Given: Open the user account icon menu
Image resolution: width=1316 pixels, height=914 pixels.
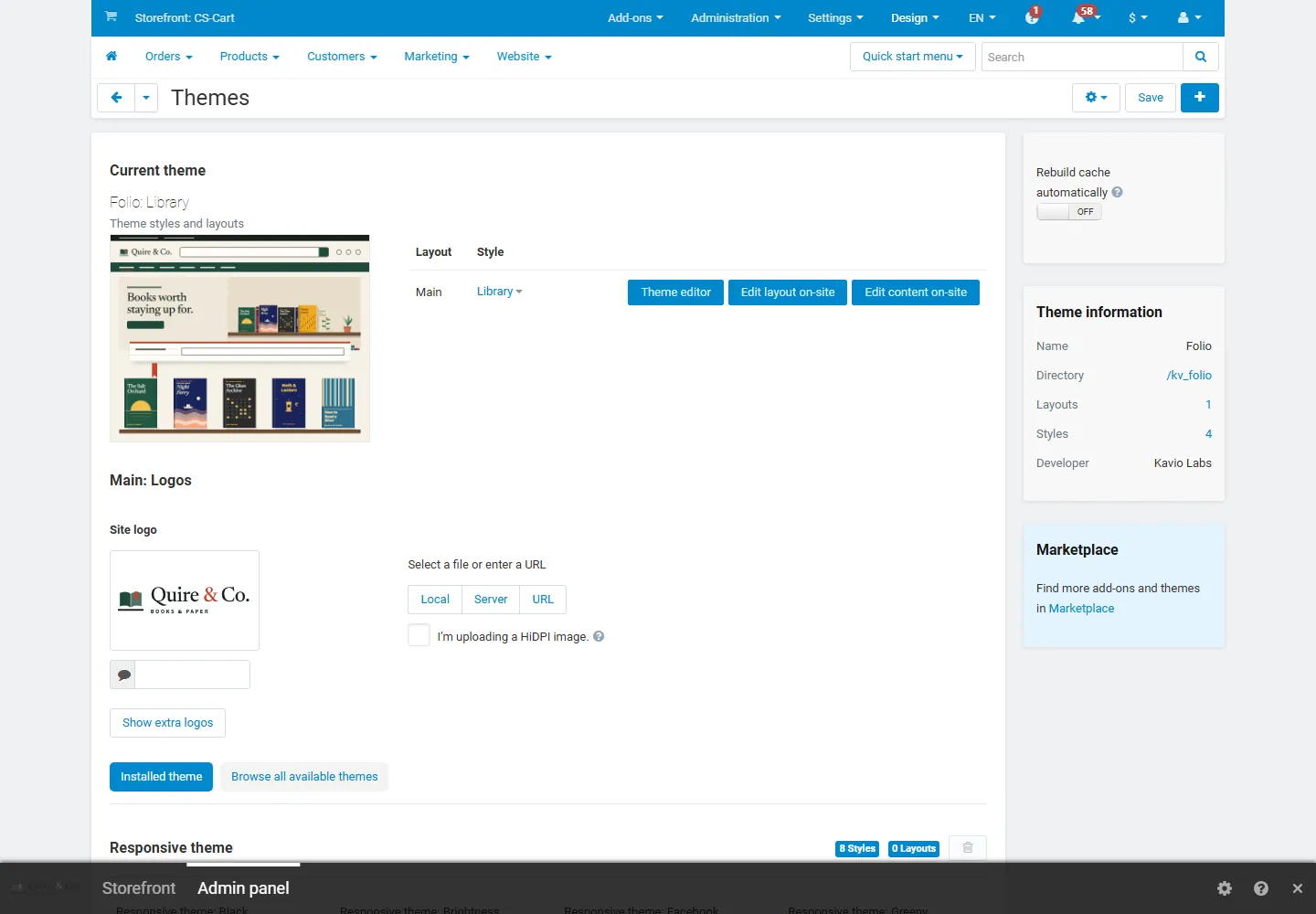Looking at the screenshot, I should pyautogui.click(x=1189, y=17).
